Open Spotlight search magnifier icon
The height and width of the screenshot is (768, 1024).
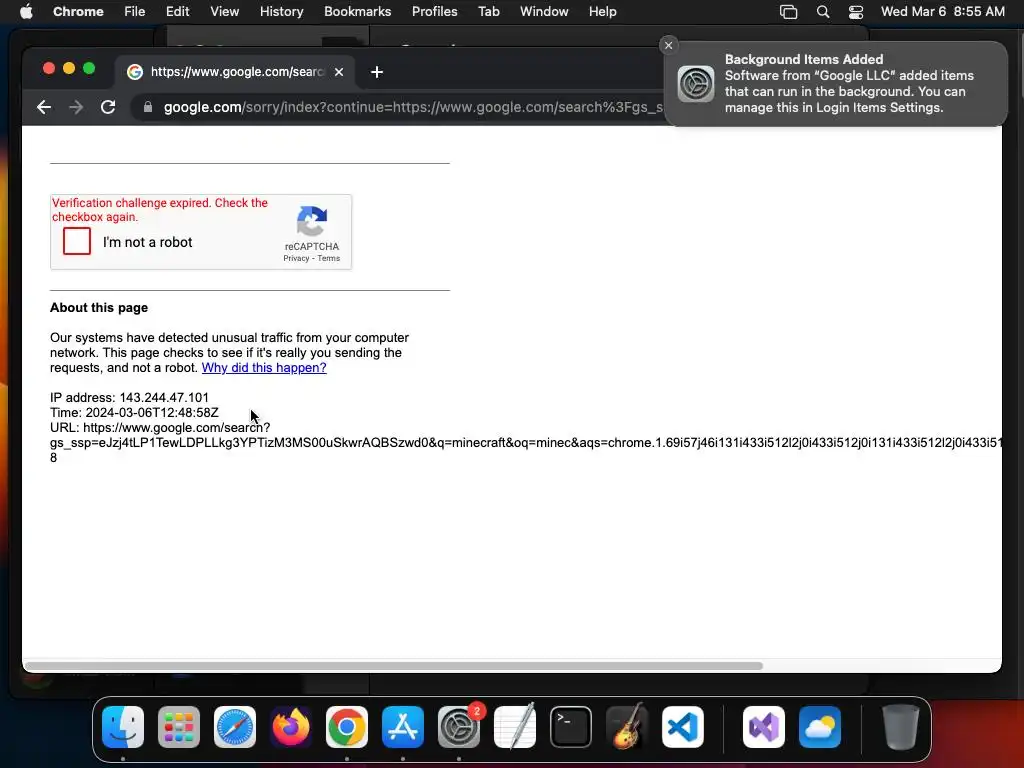(823, 12)
